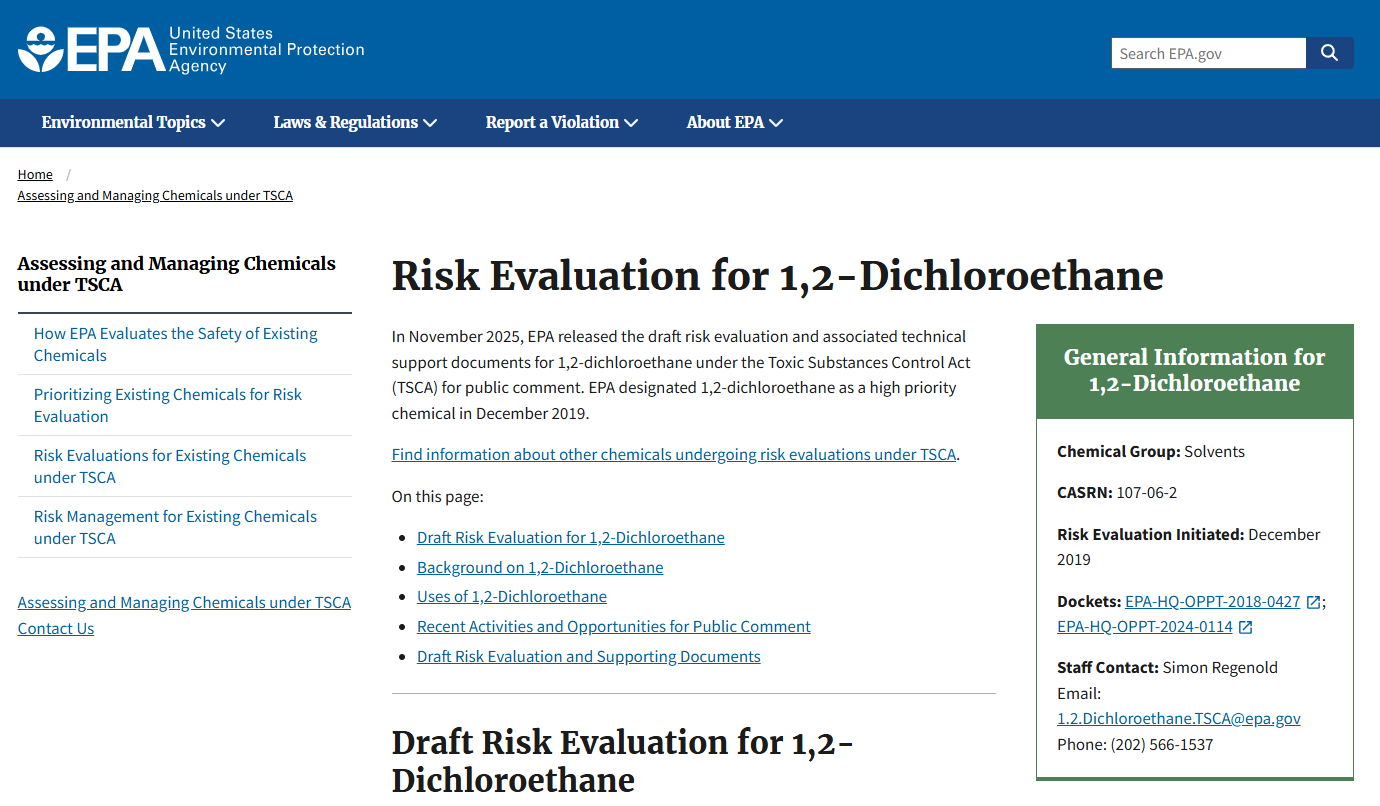Click the magnifying glass search button
Screen dimensions: 1380x806
coord(1329,53)
